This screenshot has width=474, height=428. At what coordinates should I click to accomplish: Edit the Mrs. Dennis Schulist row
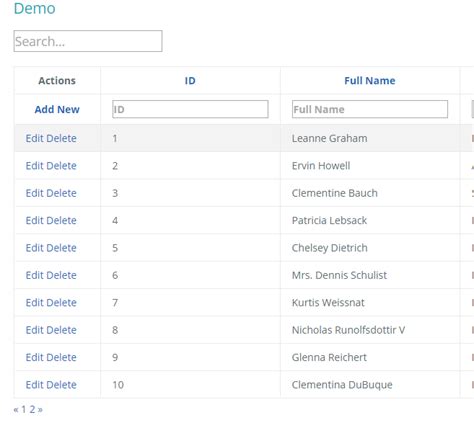[x=35, y=275]
